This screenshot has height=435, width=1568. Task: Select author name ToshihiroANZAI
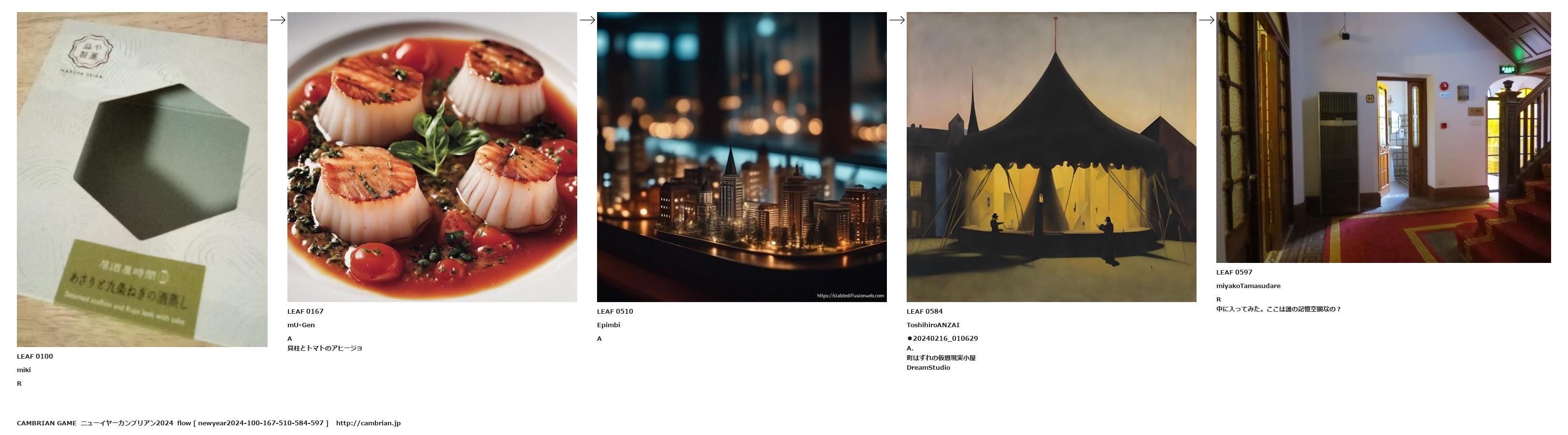(932, 325)
